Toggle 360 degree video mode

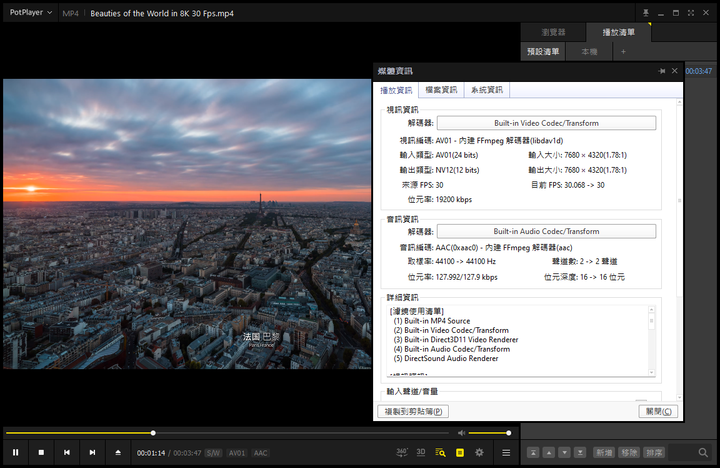(401, 452)
